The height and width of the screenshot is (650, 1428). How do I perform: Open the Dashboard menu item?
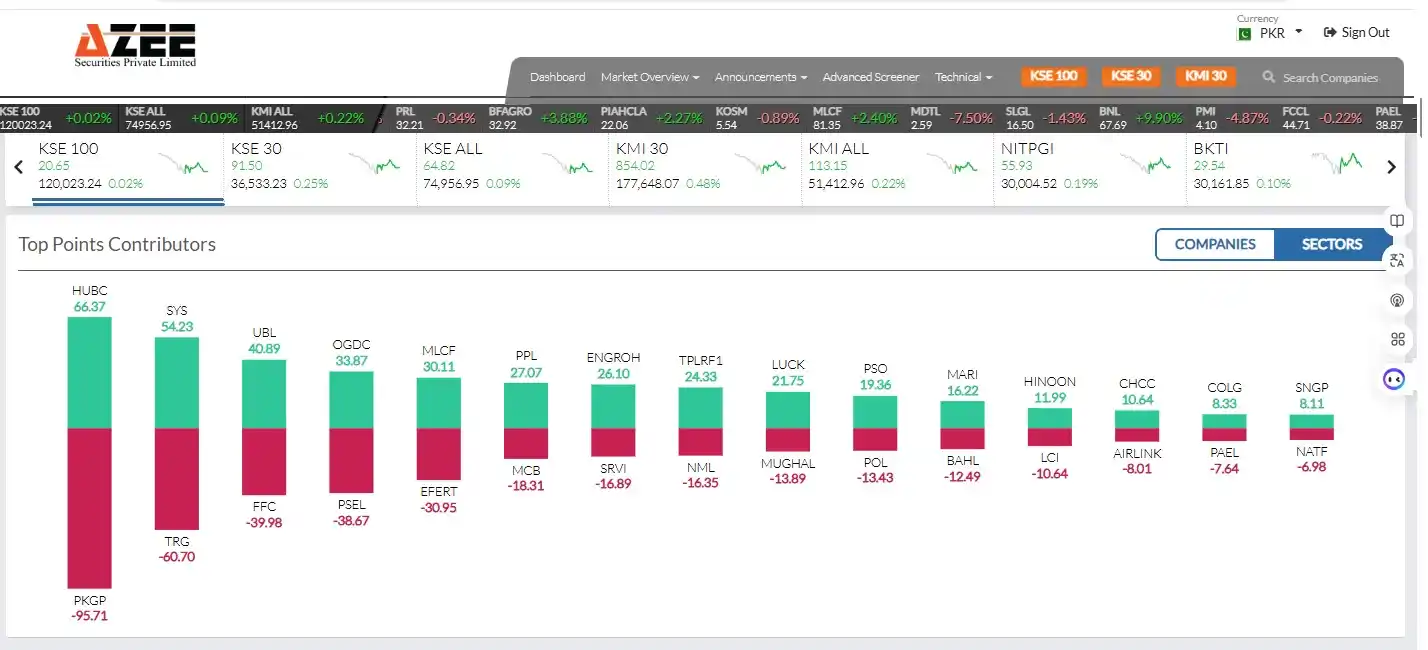tap(558, 77)
